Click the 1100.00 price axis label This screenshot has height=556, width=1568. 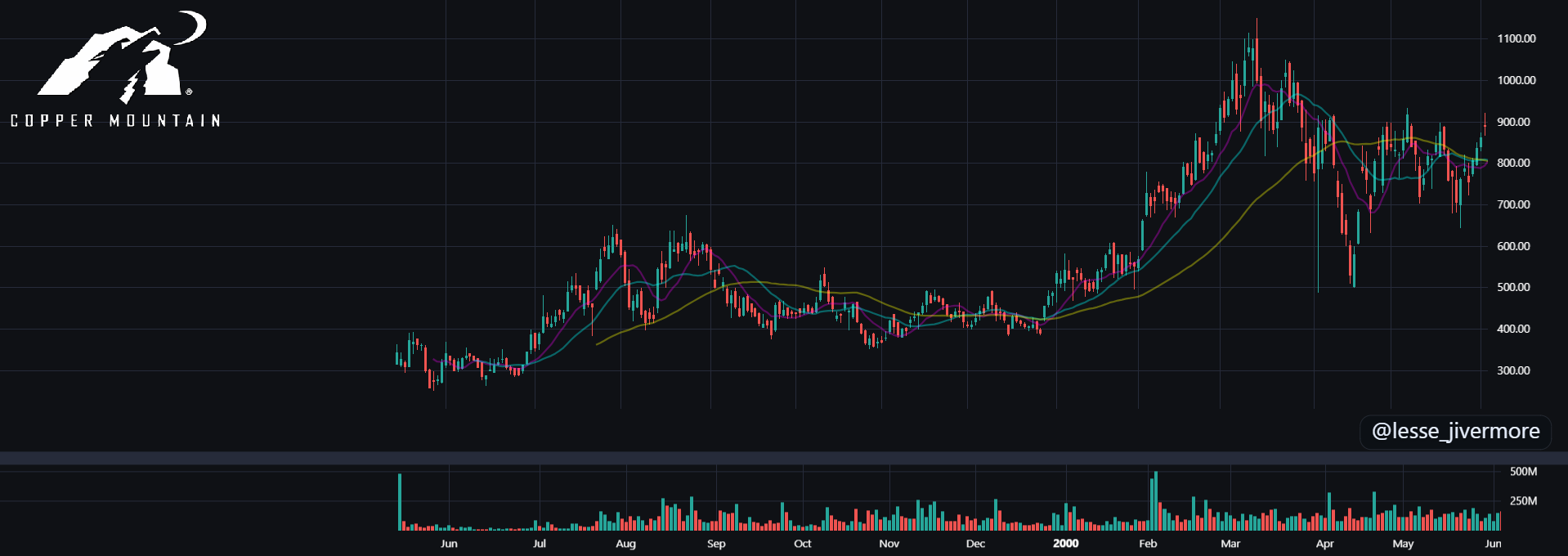(x=1516, y=38)
